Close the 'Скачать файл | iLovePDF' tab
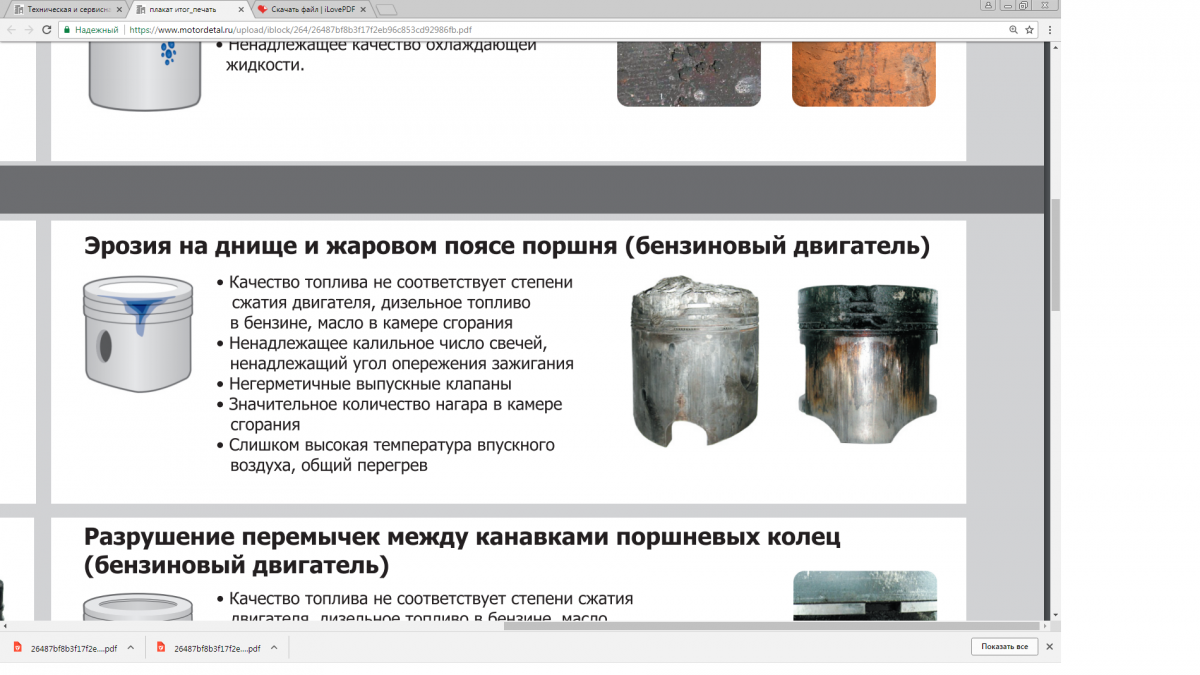This screenshot has height=675, width=1200. (362, 9)
